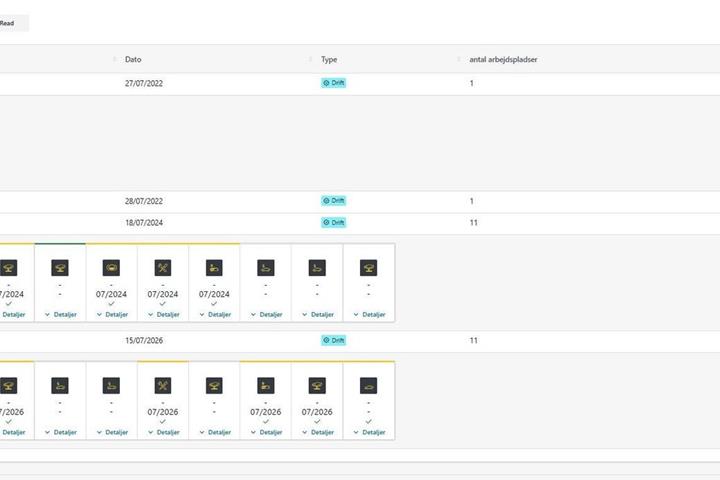Click 07/2024 text on the mask card
This screenshot has width=720, height=480.
pyautogui.click(x=111, y=294)
